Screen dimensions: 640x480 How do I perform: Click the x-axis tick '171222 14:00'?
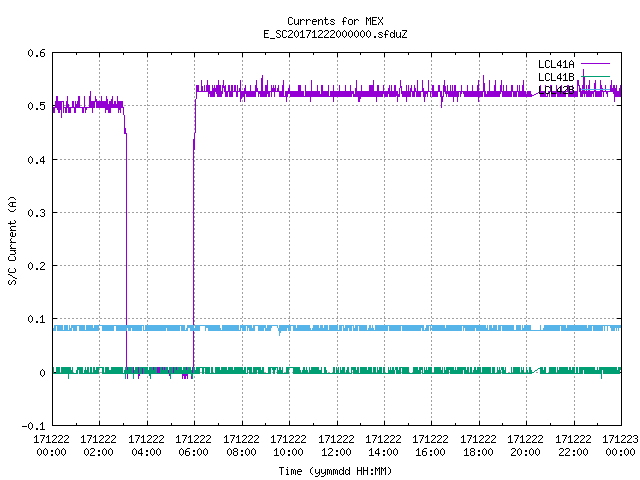pyautogui.click(x=383, y=445)
